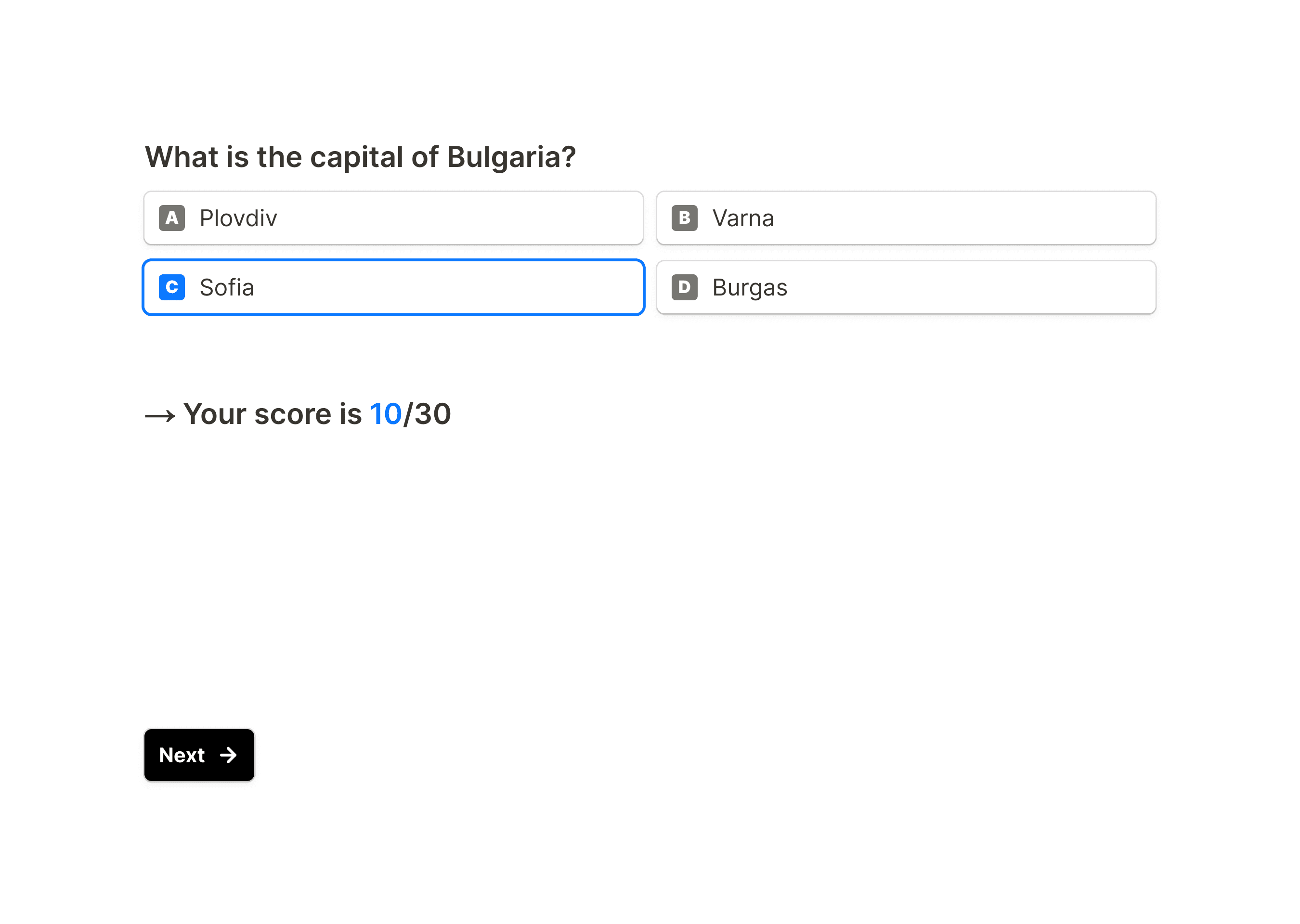This screenshot has width=1300, height=924.
Task: Select the Burgas answer option
Action: (x=906, y=287)
